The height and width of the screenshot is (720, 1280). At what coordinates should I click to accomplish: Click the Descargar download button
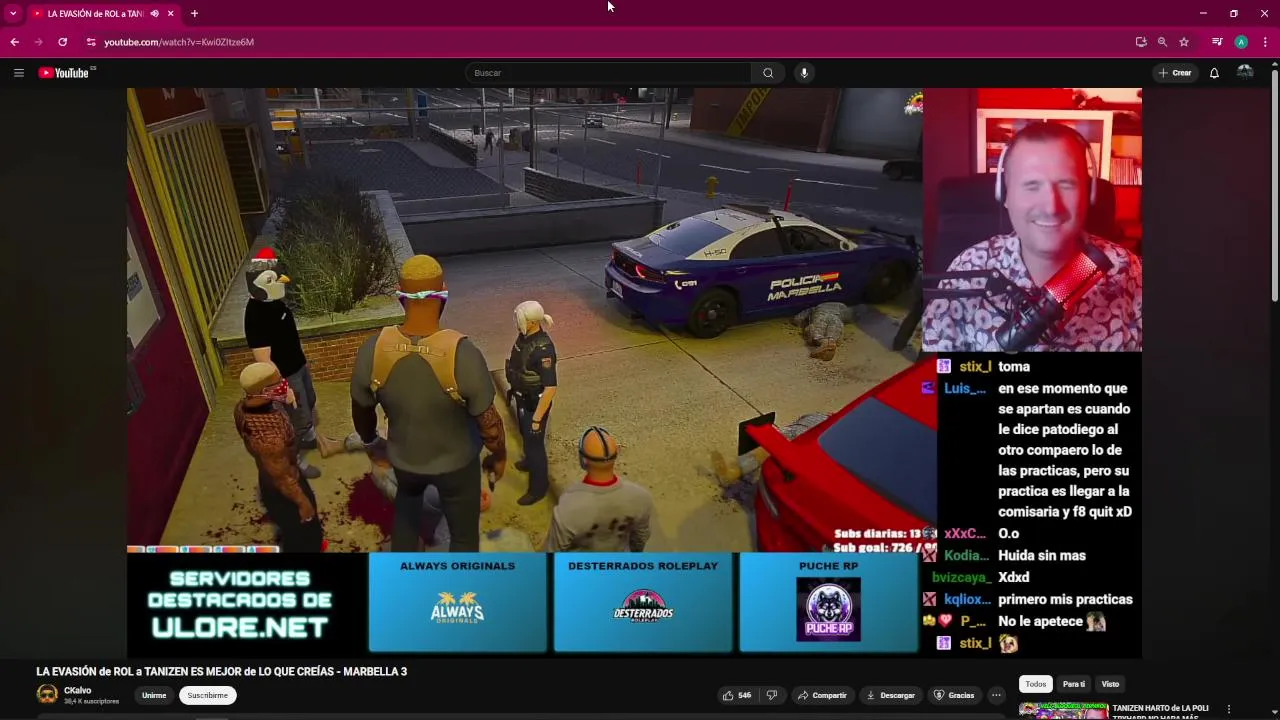coord(891,695)
